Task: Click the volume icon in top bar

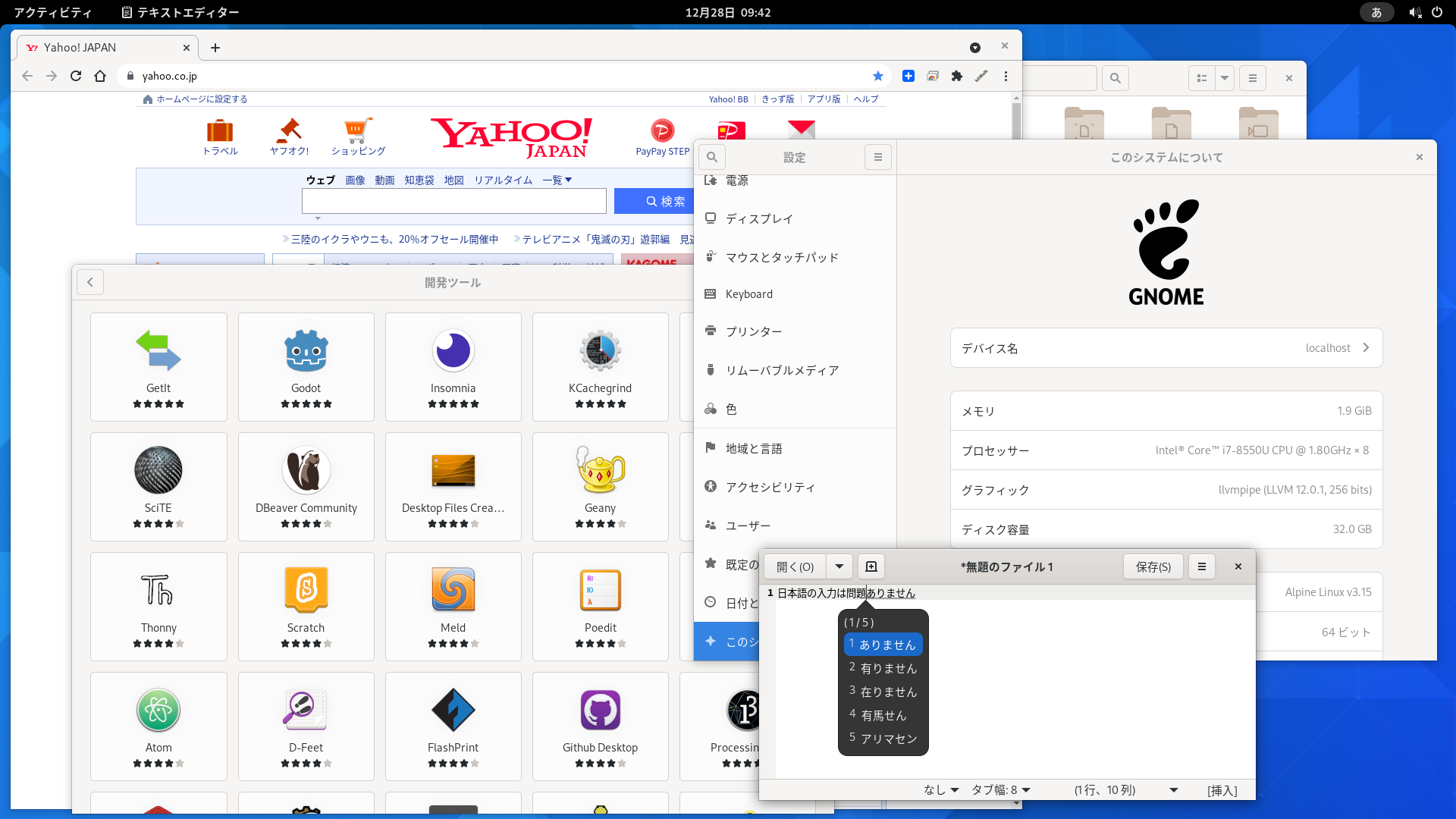Action: click(1415, 12)
